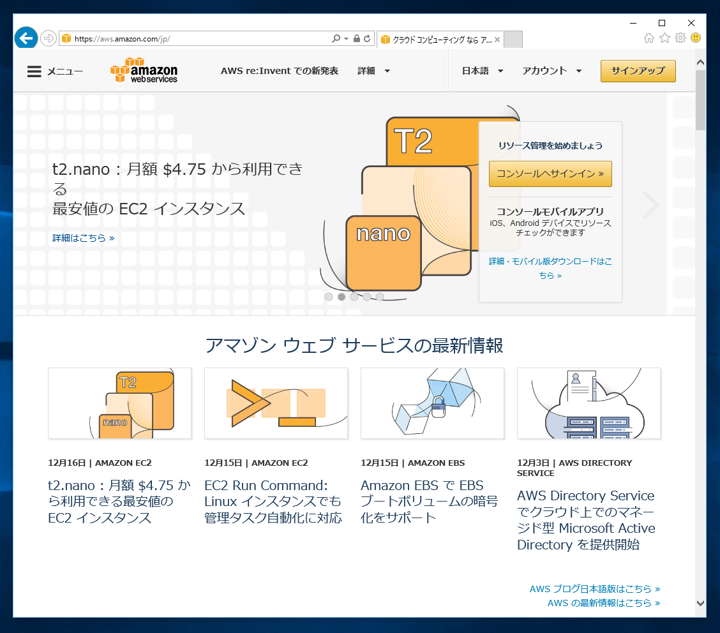Click the コンソールへサインイン button
The height and width of the screenshot is (633, 720).
click(550, 174)
